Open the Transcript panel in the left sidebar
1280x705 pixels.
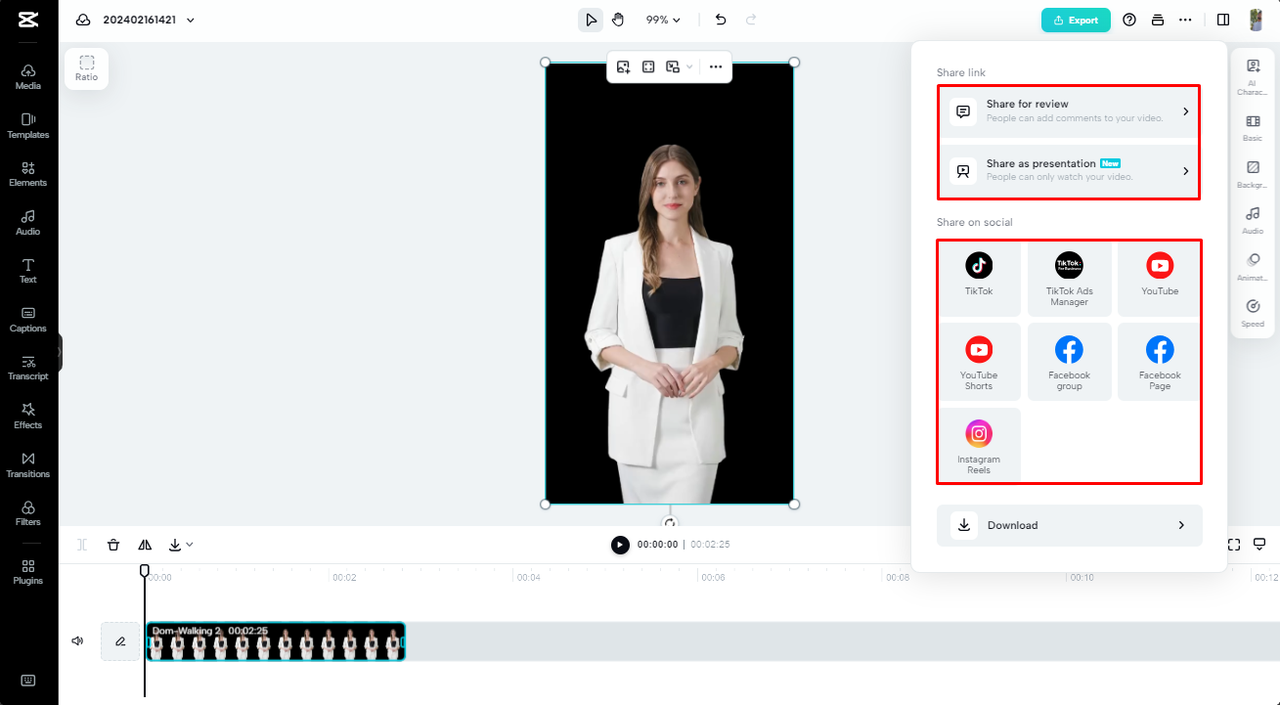click(27, 368)
